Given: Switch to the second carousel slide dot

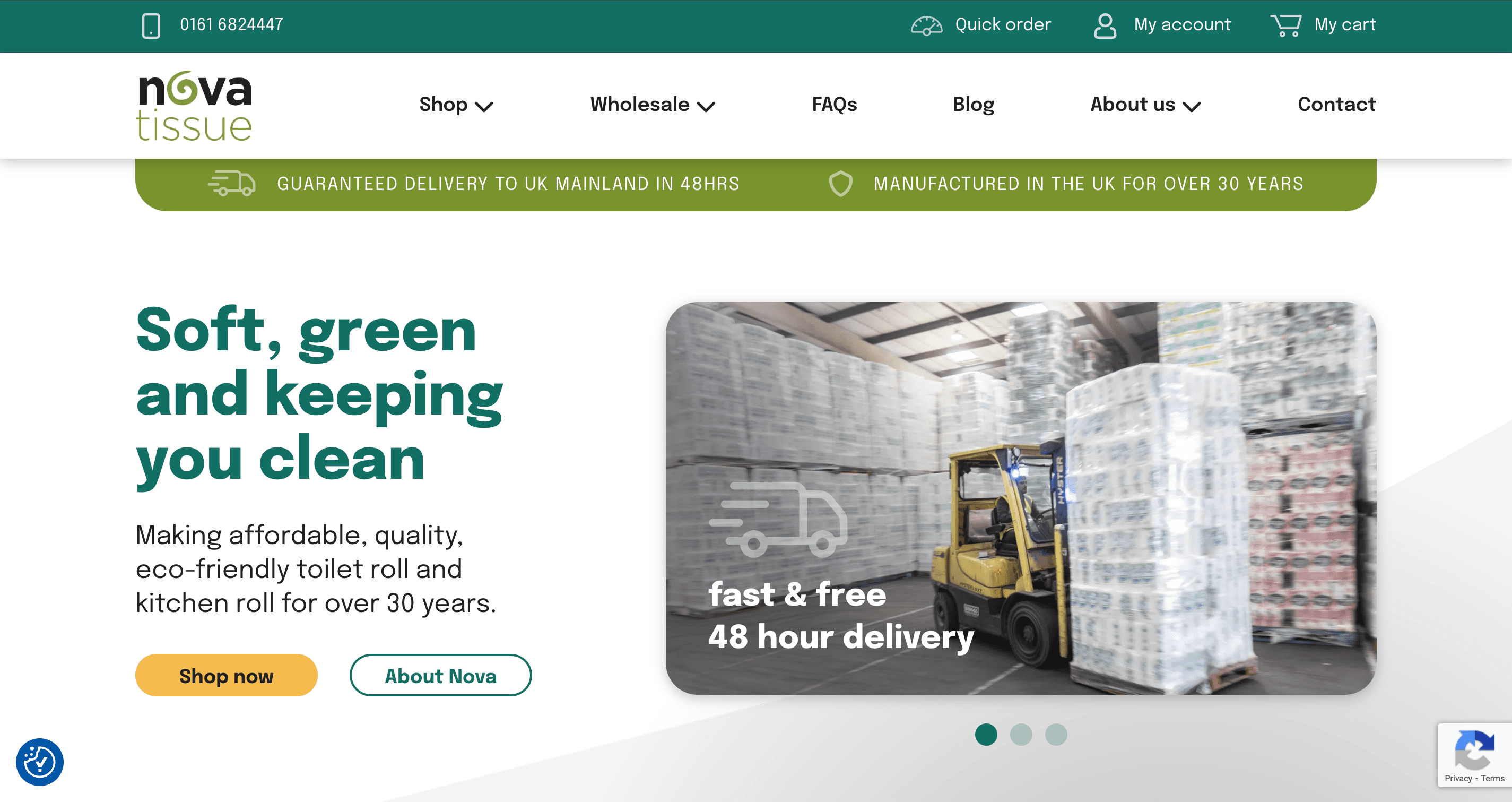Looking at the screenshot, I should (1021, 735).
